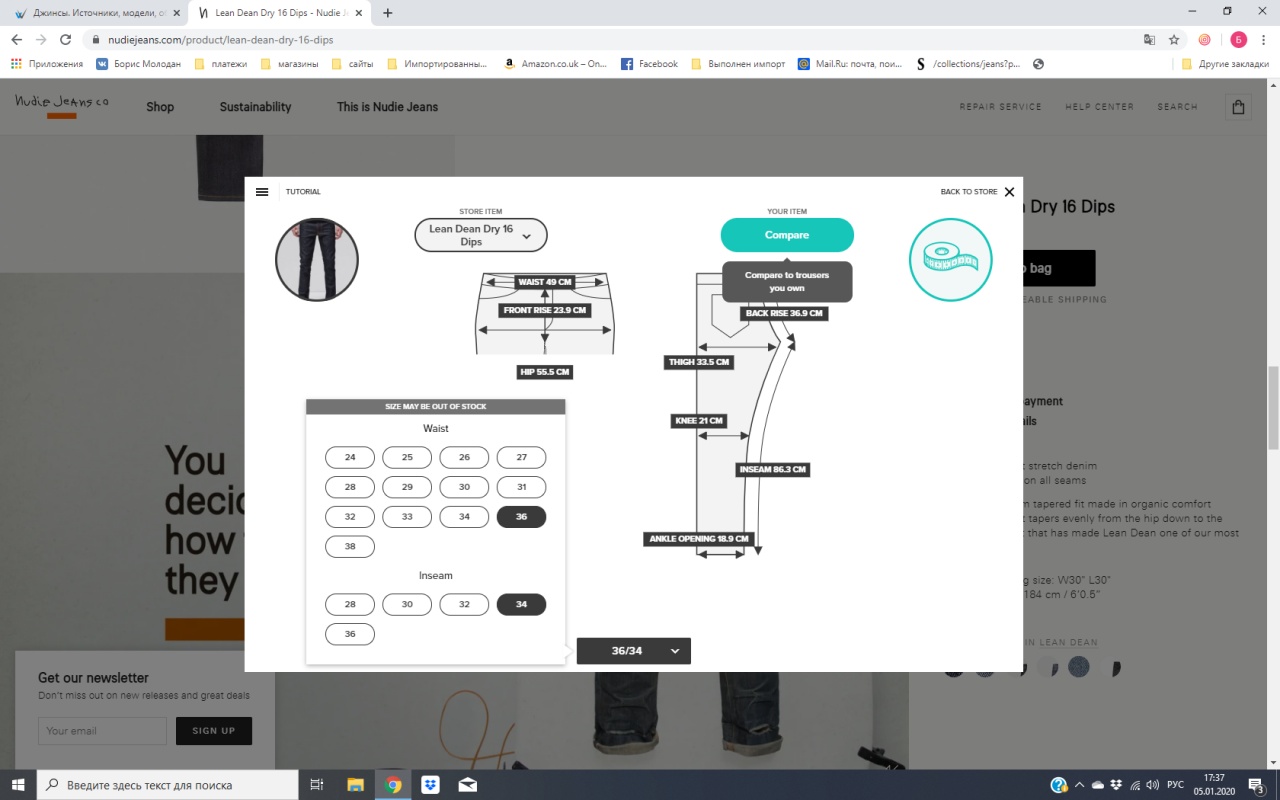
Task: Open the Chrome three-dot menu
Action: 1263,40
